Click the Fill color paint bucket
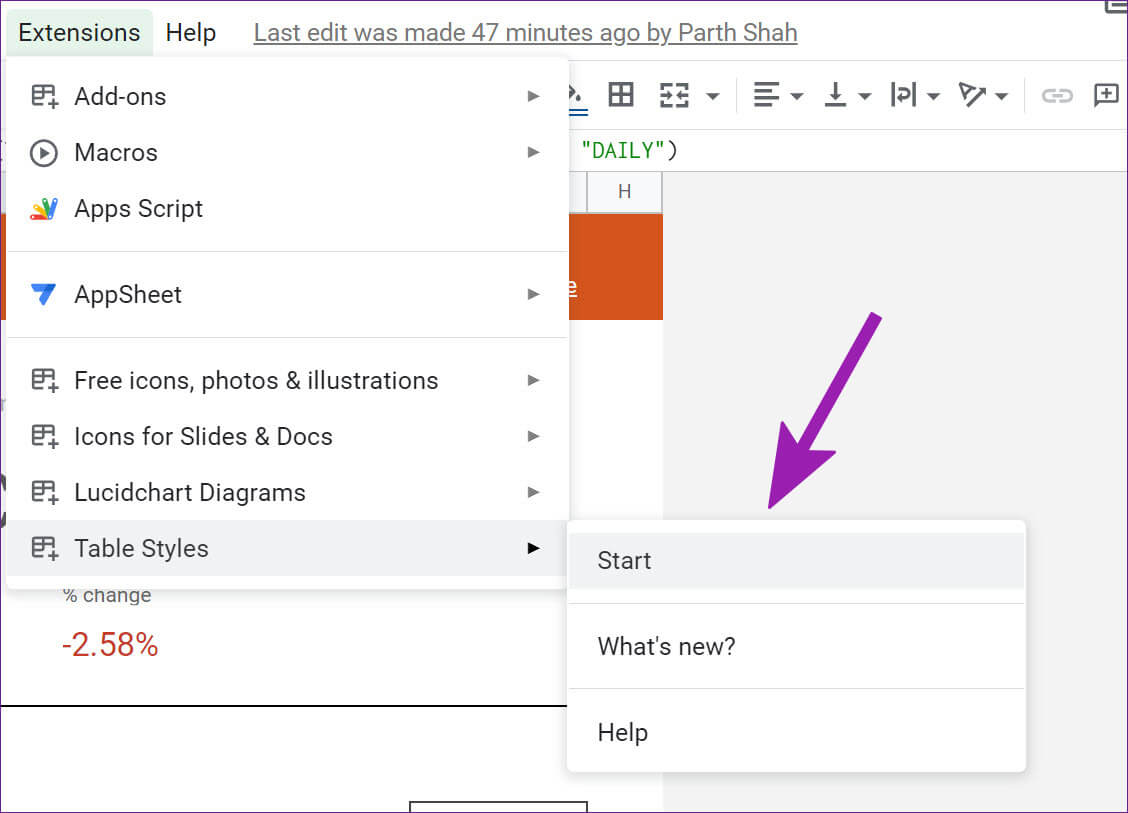Screen dimensions: 1128x813 [576, 95]
